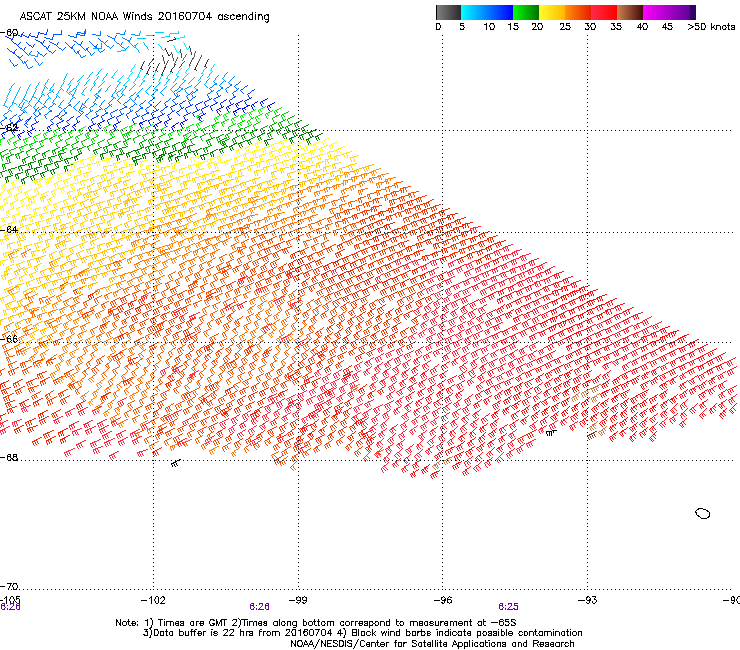The height and width of the screenshot is (650, 740).
Task: Select the brown 35-40 knots color segment
Action: tap(630, 12)
